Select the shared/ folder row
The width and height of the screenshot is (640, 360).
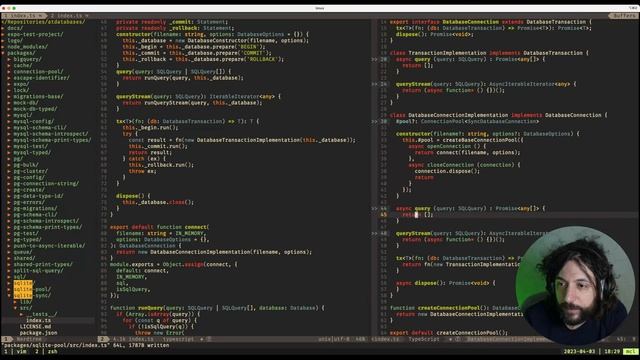click(x=24, y=258)
